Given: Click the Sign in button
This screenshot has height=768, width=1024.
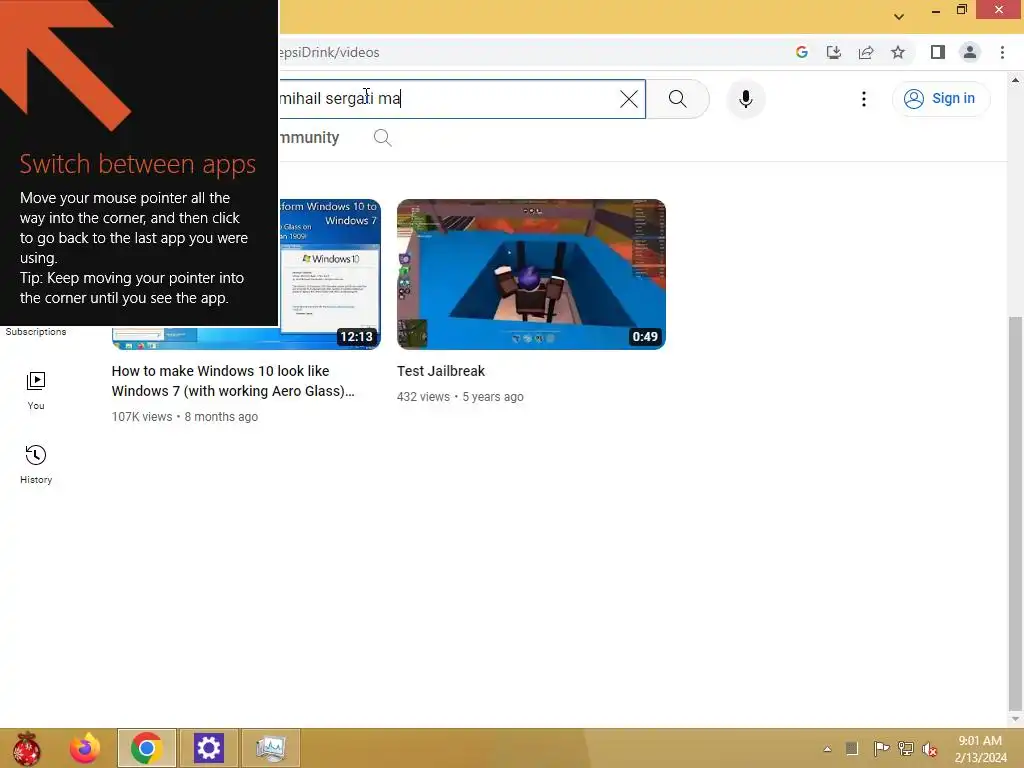Looking at the screenshot, I should (940, 99).
